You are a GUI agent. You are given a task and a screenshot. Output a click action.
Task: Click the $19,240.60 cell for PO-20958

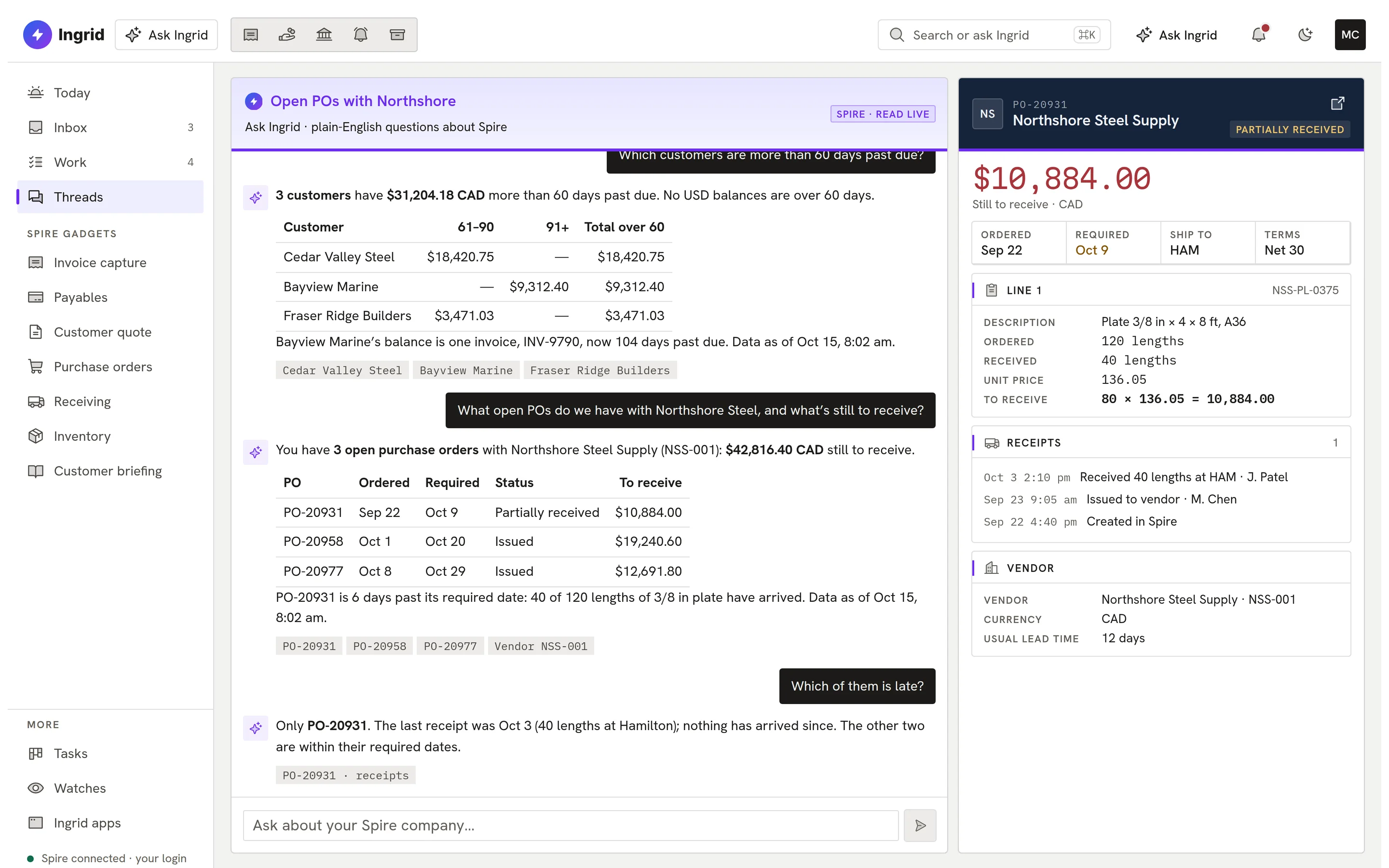648,542
